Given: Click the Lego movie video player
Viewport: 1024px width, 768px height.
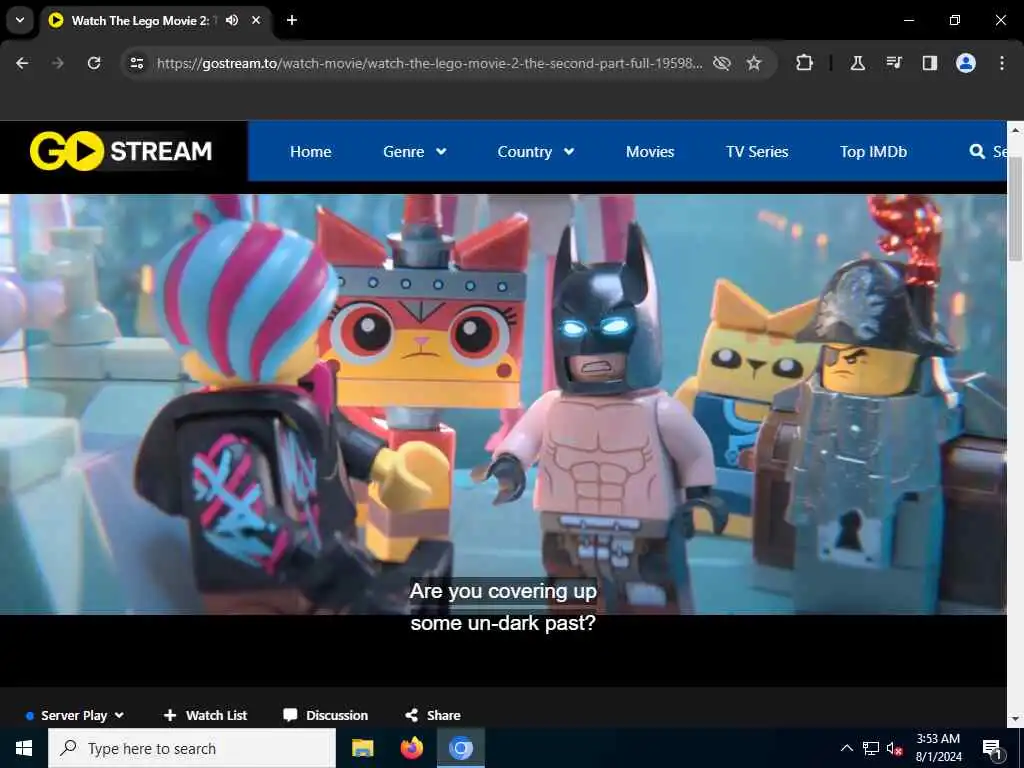Looking at the screenshot, I should pyautogui.click(x=503, y=405).
